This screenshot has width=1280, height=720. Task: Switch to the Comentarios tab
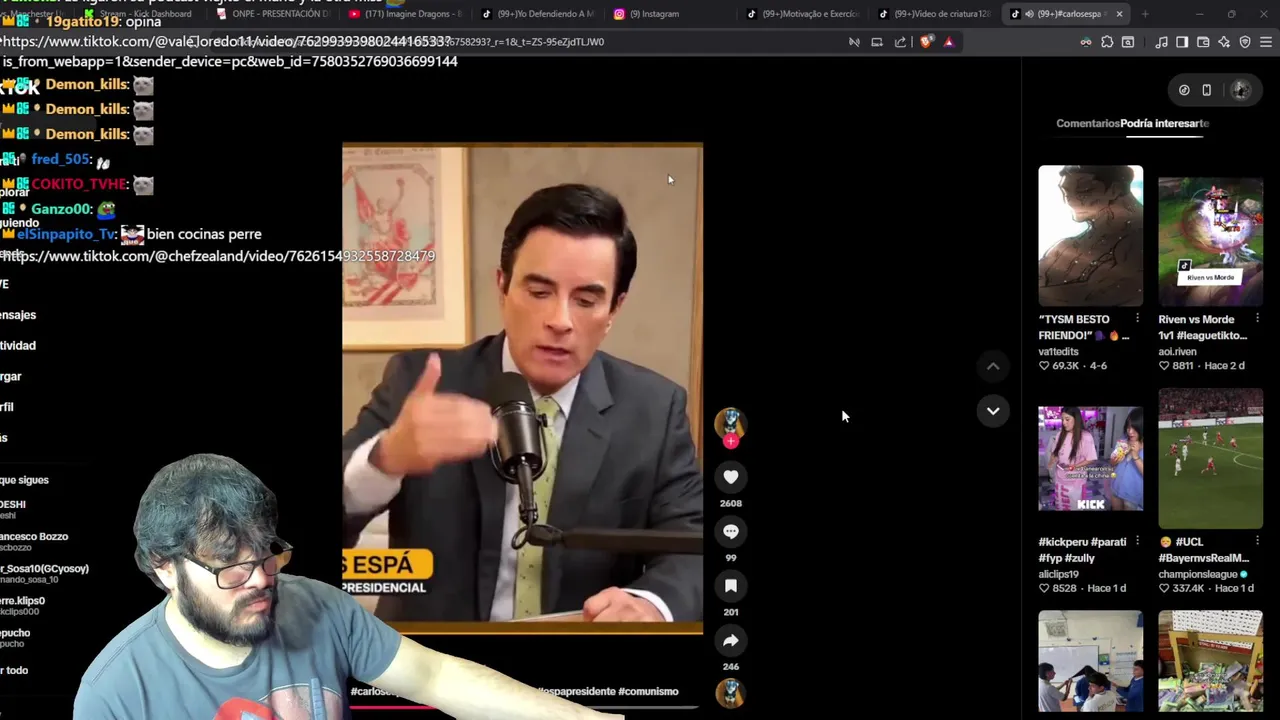tap(1088, 123)
